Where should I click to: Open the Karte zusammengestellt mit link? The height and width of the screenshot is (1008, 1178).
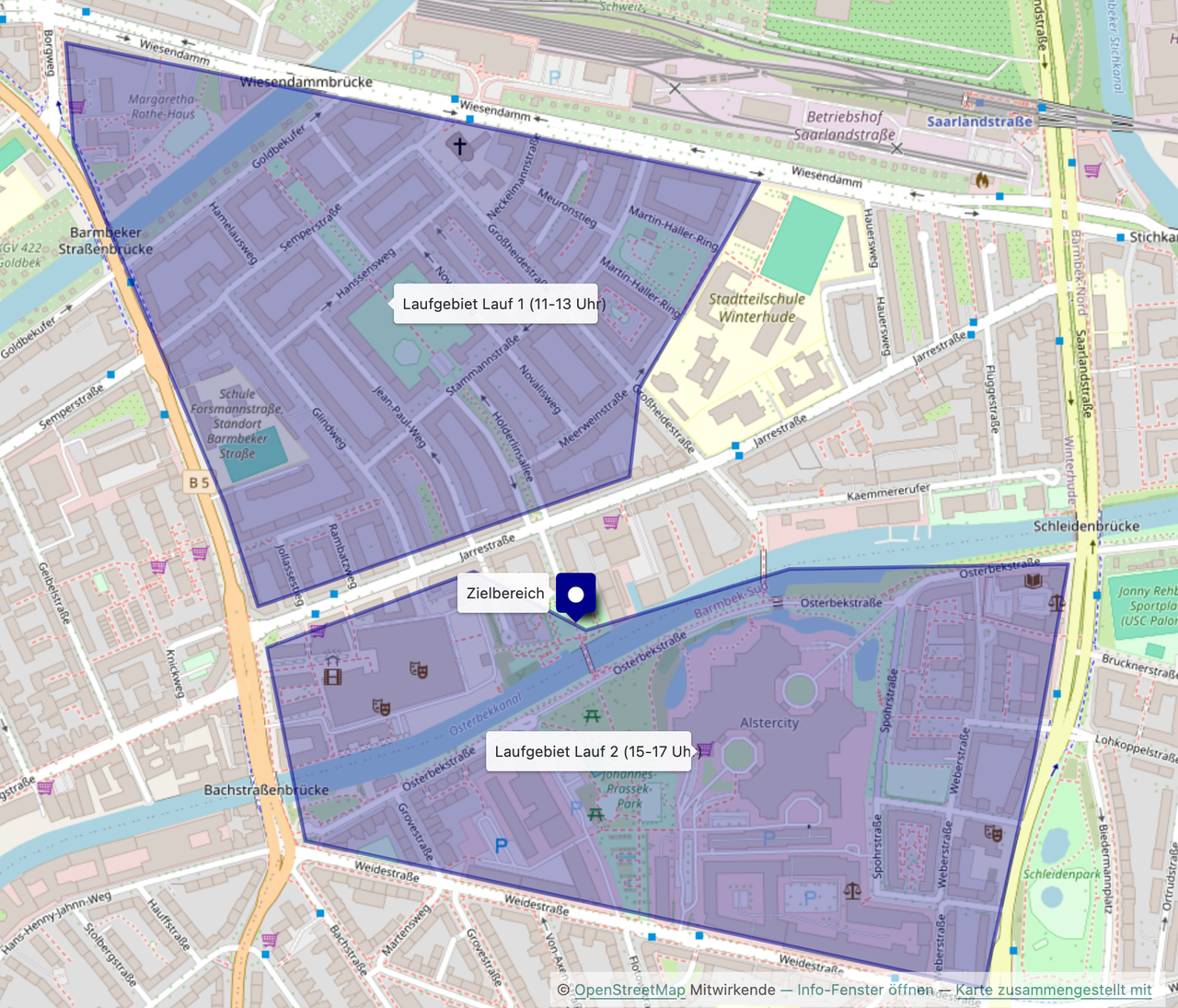1054,990
